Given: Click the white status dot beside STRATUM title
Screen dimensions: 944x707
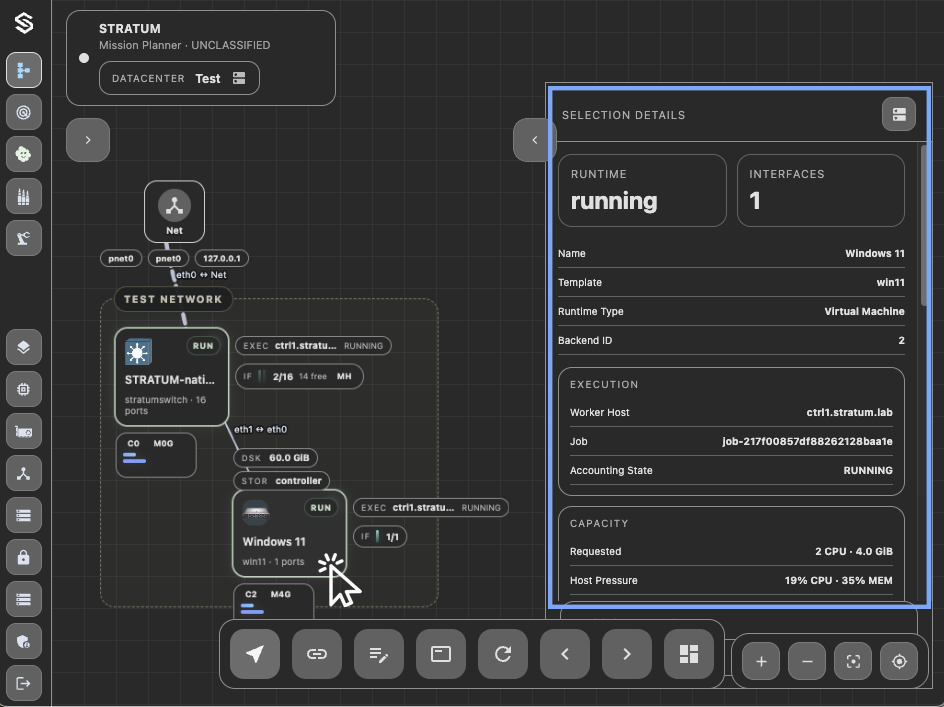Looking at the screenshot, I should (x=84, y=58).
